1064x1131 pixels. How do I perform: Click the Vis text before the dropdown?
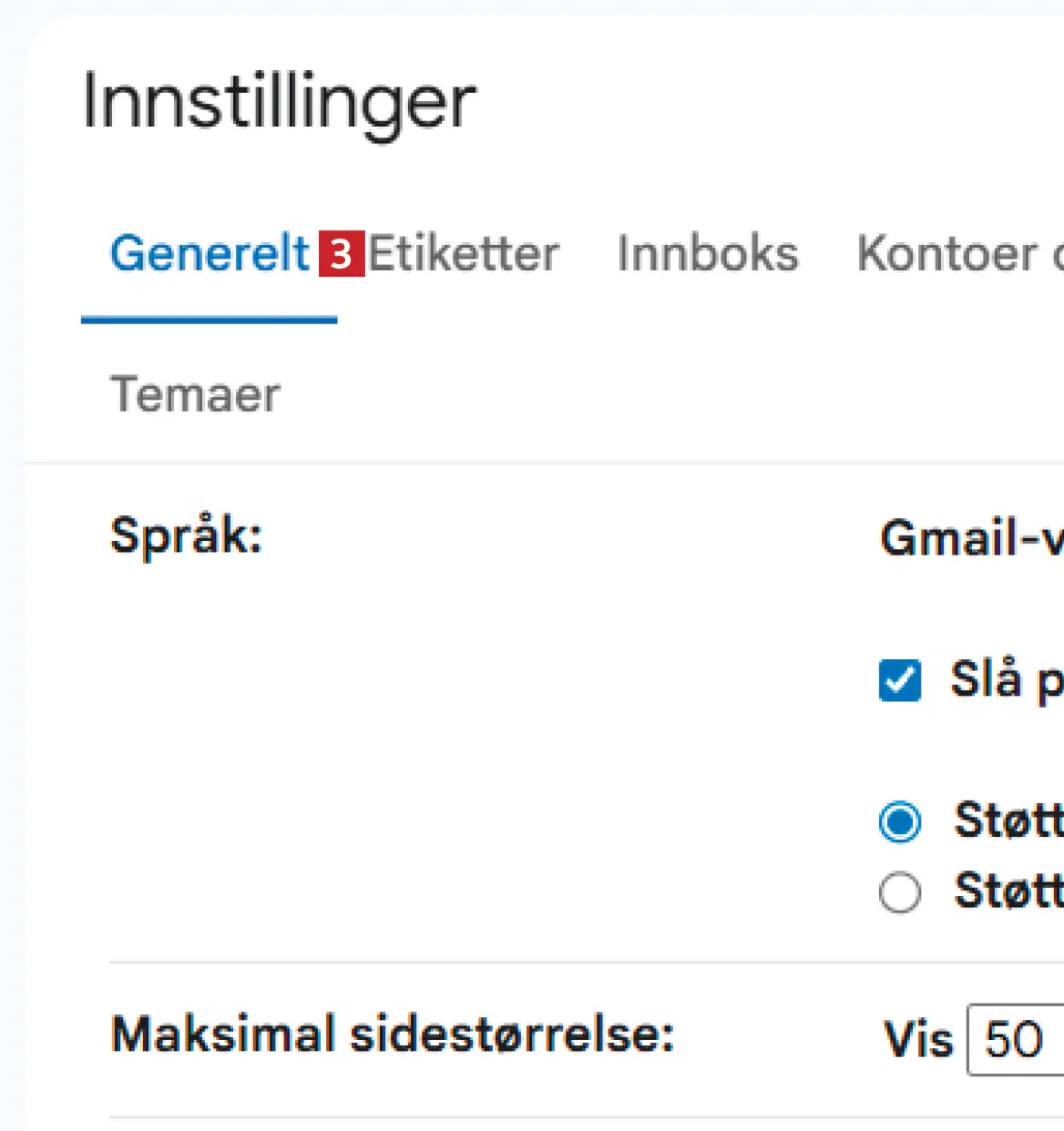point(918,1039)
